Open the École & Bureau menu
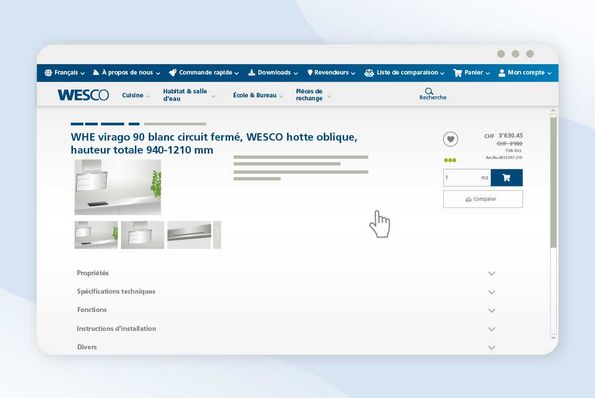 point(258,95)
